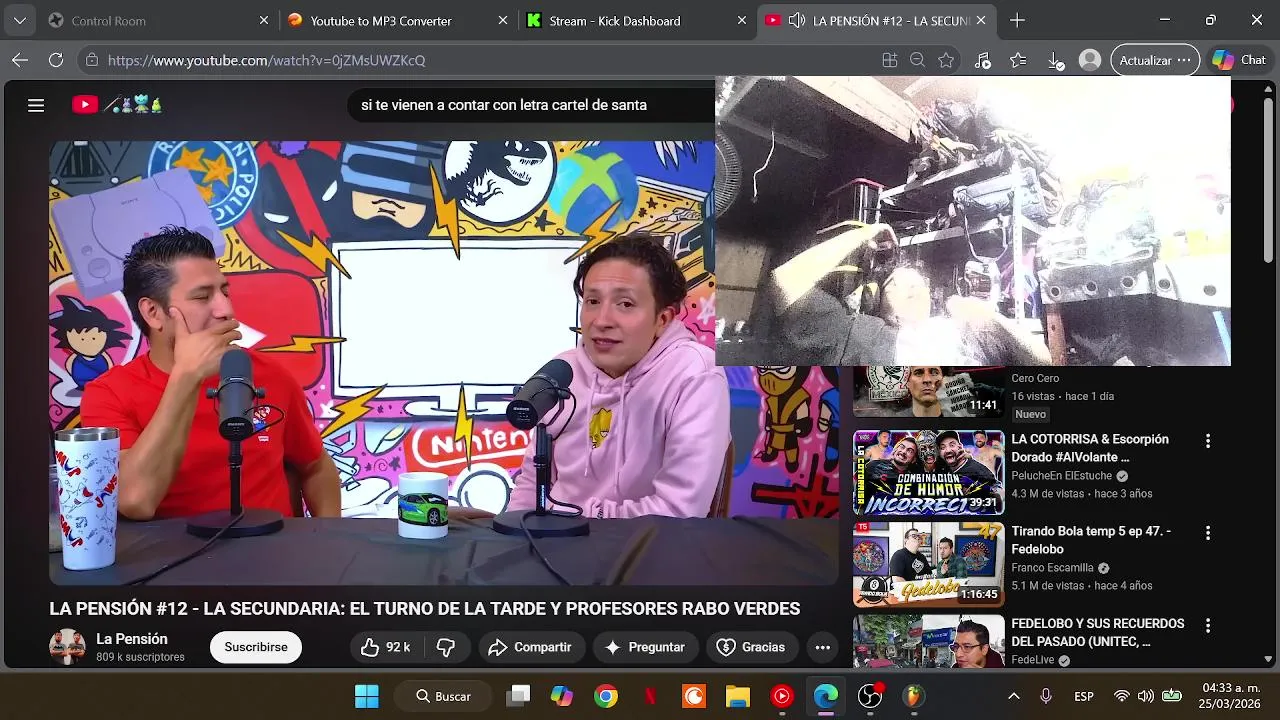Open the Cero Cero video thumbnail

click(x=928, y=392)
